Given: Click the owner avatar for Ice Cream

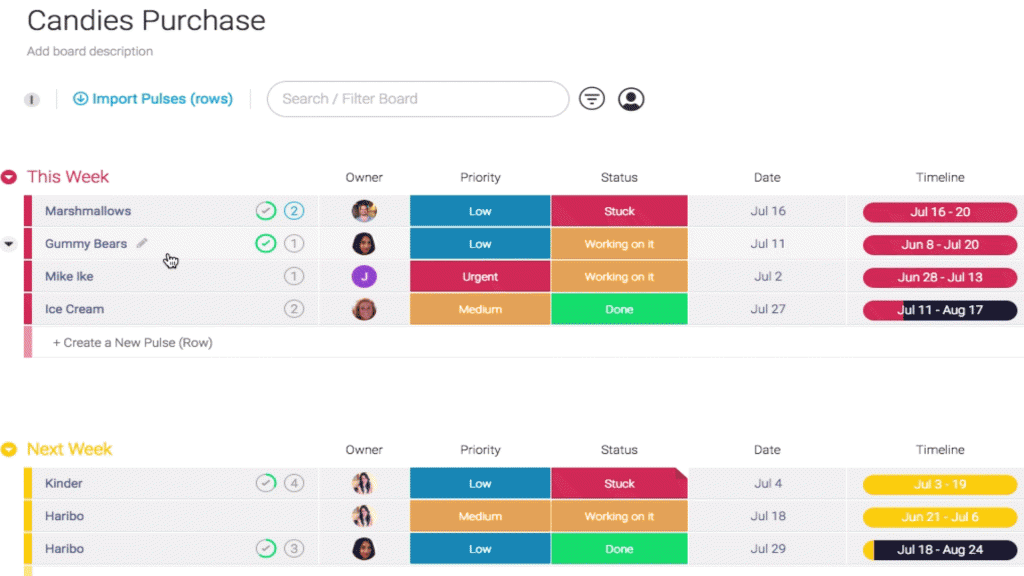Looking at the screenshot, I should [364, 309].
